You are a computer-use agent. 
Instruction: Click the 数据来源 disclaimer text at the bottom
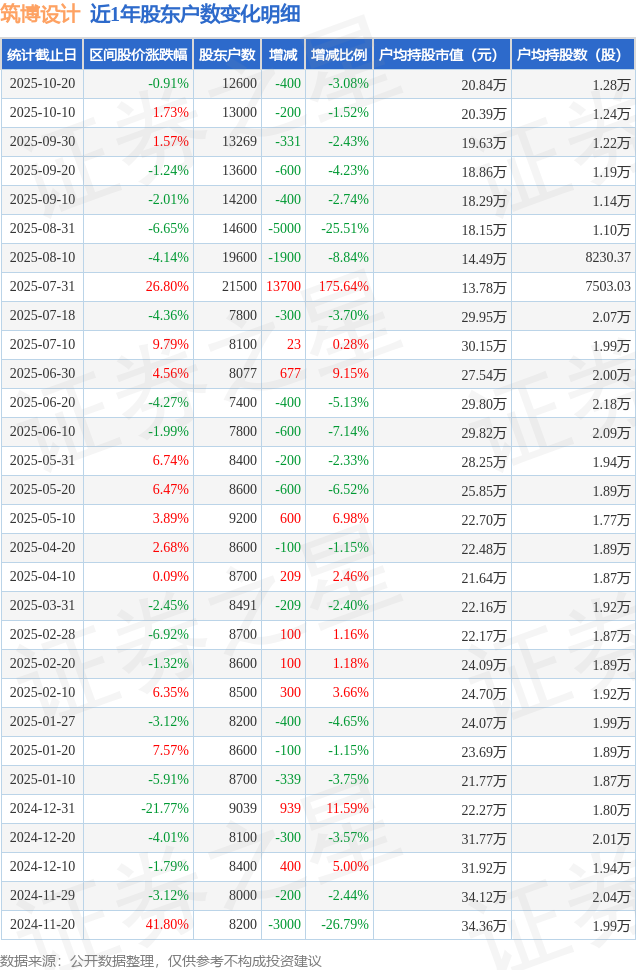click(161, 960)
